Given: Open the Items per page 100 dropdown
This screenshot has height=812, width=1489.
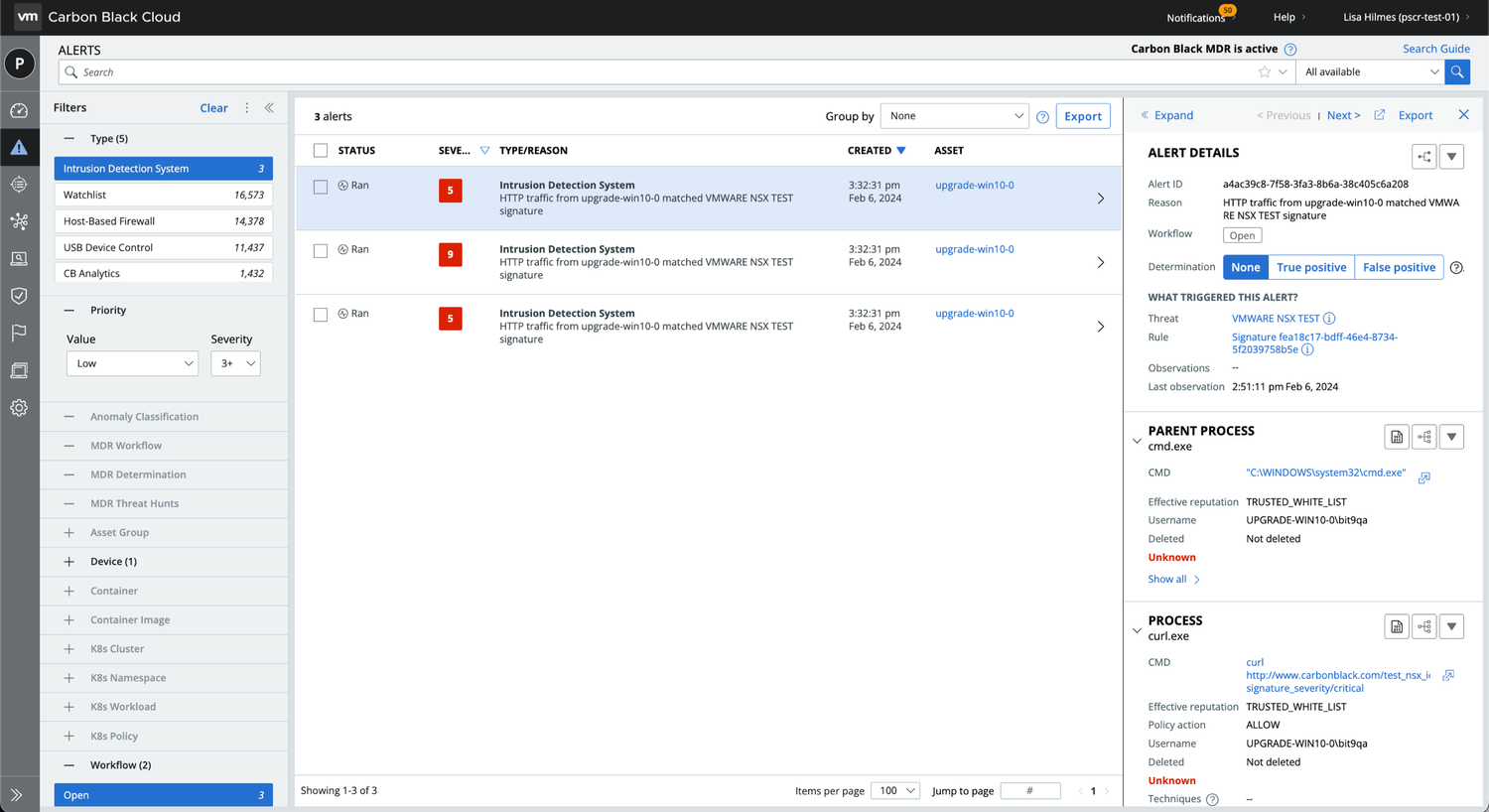Looking at the screenshot, I should tap(895, 791).
